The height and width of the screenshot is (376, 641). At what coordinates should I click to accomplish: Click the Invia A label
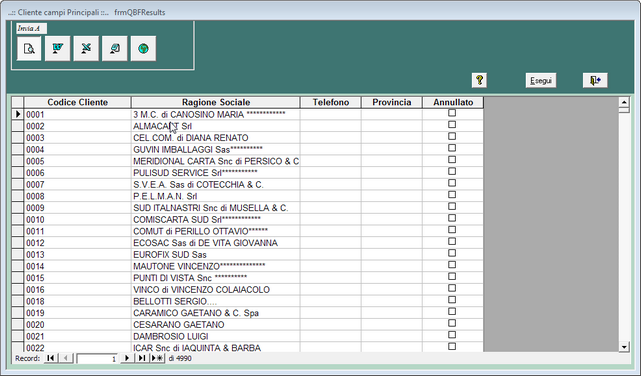coord(31,28)
